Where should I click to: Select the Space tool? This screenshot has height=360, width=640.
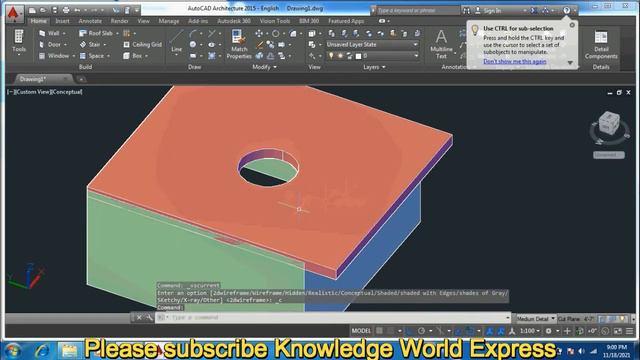[92, 56]
